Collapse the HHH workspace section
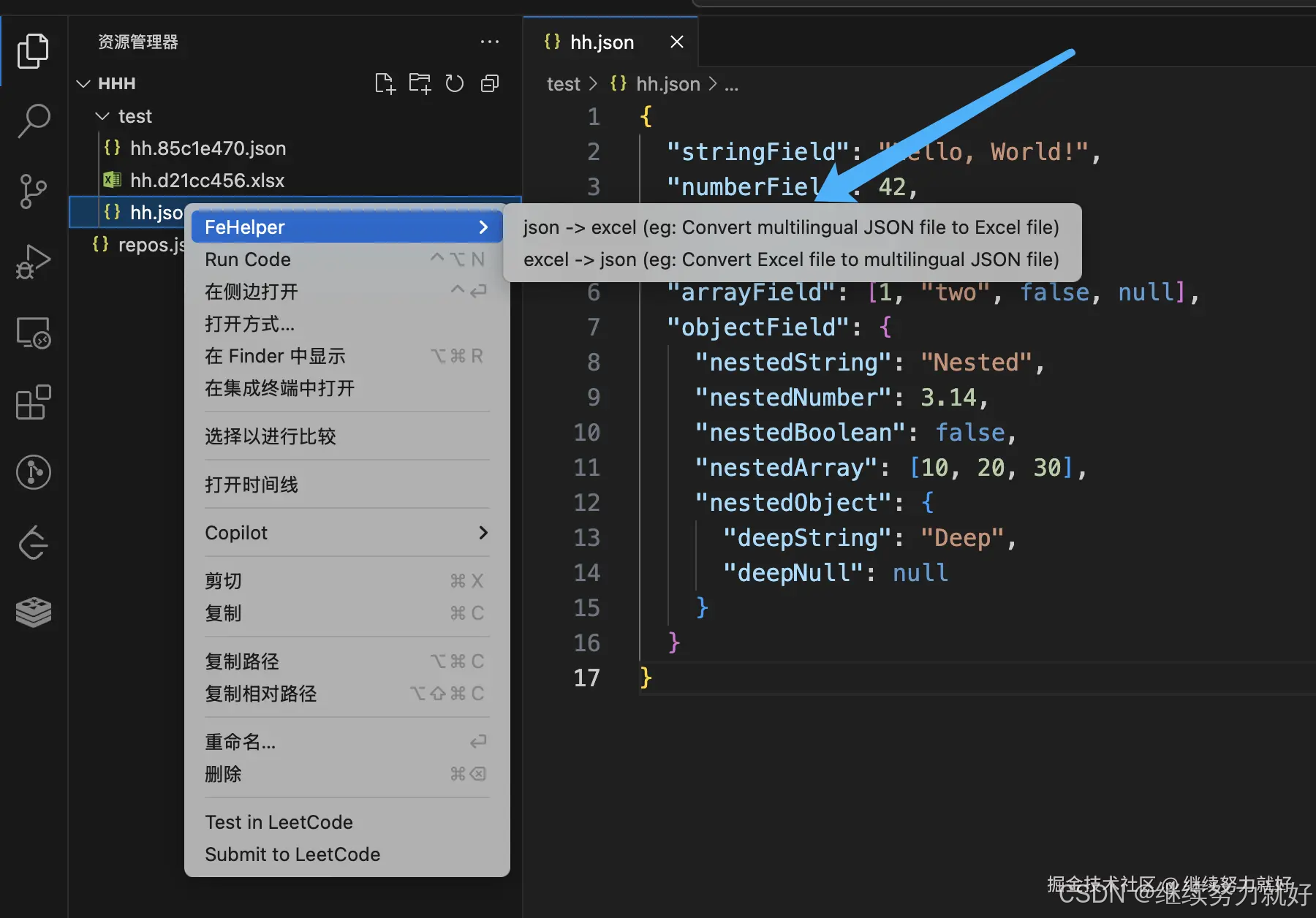The width and height of the screenshot is (1316, 918). point(83,83)
